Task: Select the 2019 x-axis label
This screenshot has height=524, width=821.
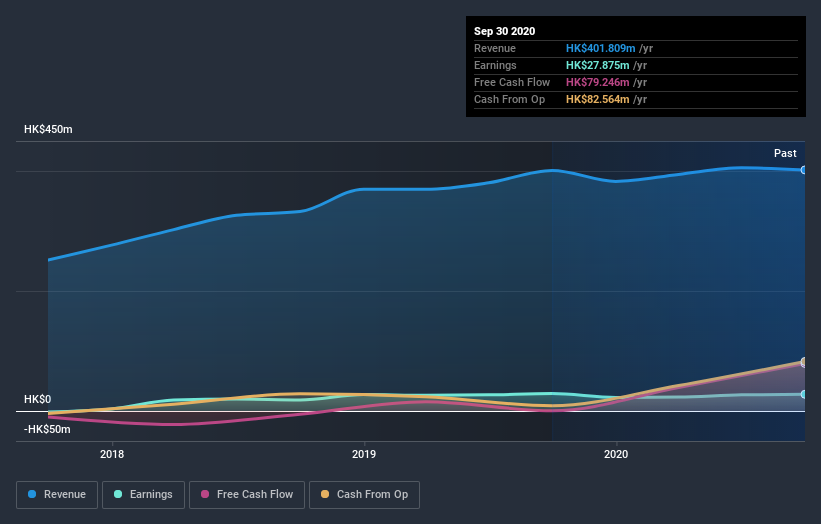Action: (x=364, y=454)
